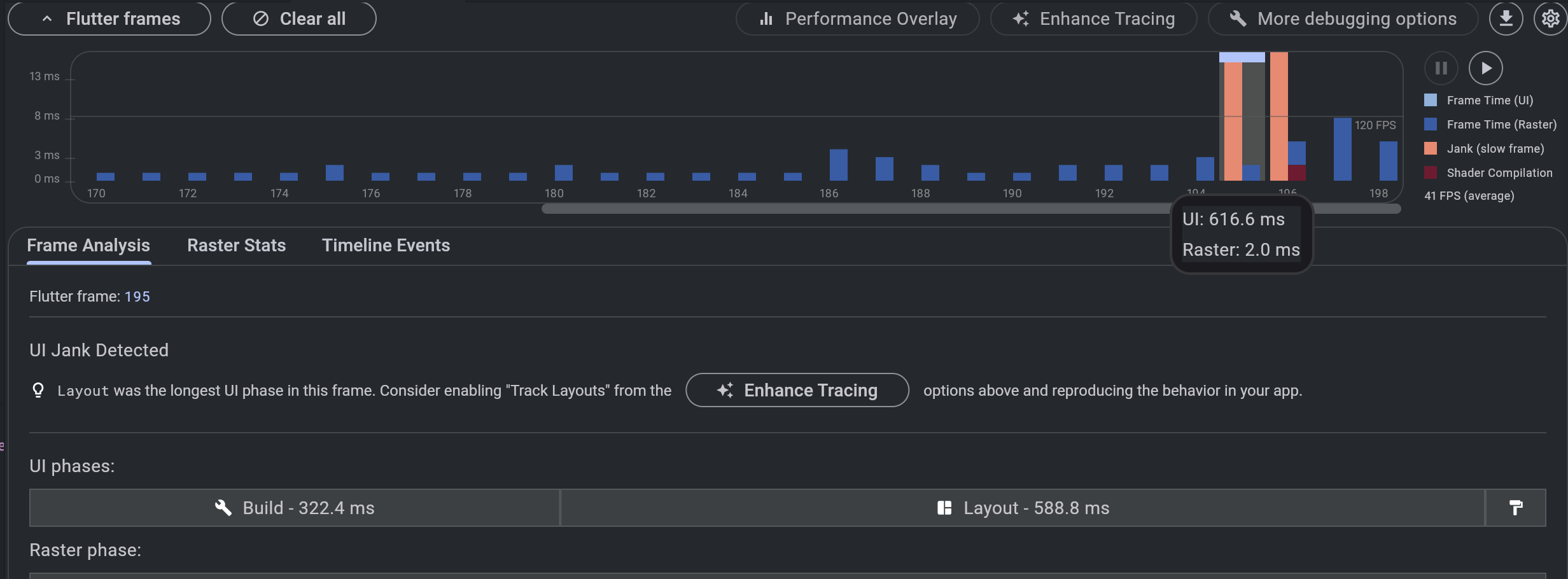
Task: Open Flutter frame 195 link
Action: point(137,296)
